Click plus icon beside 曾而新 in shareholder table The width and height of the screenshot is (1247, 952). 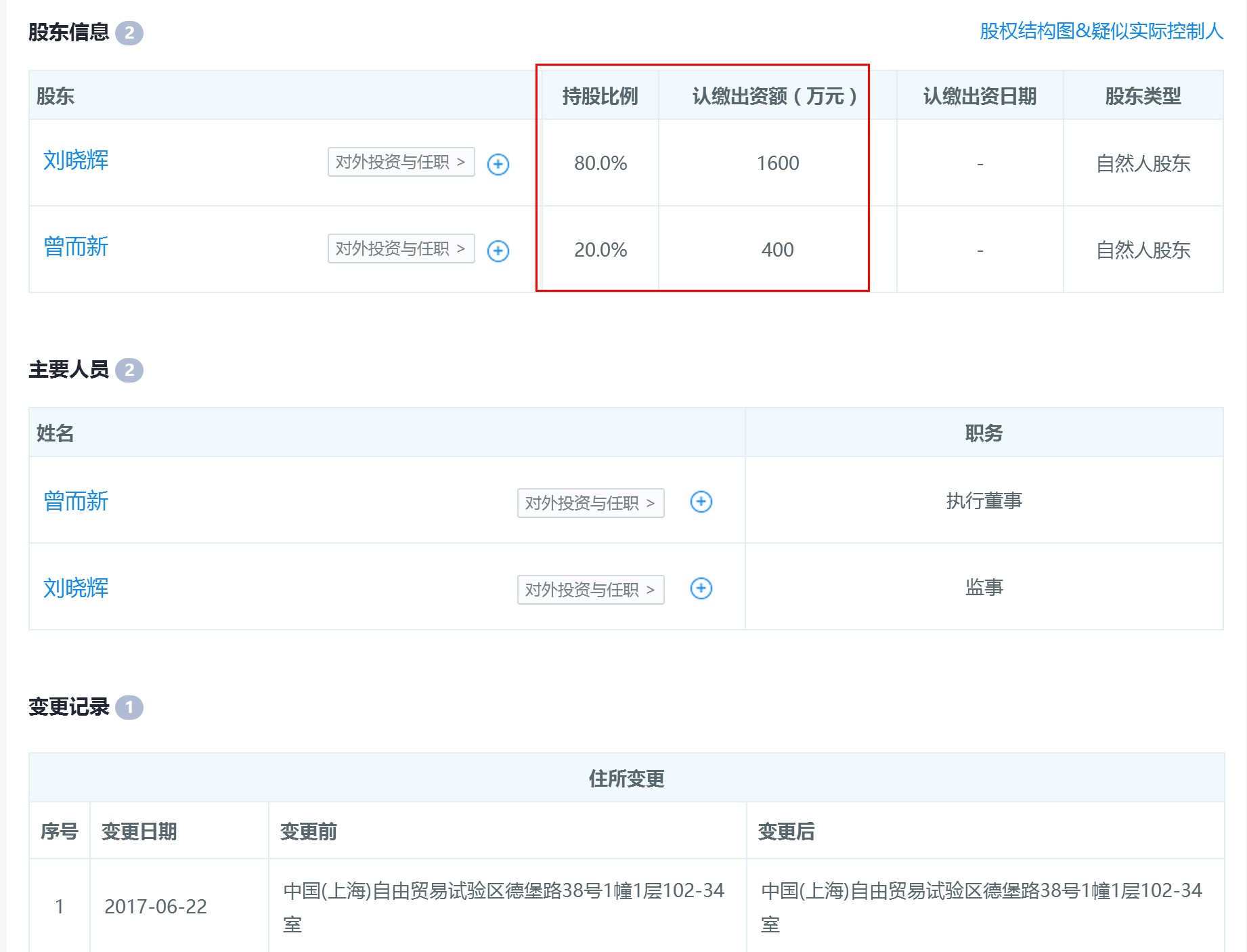(498, 251)
